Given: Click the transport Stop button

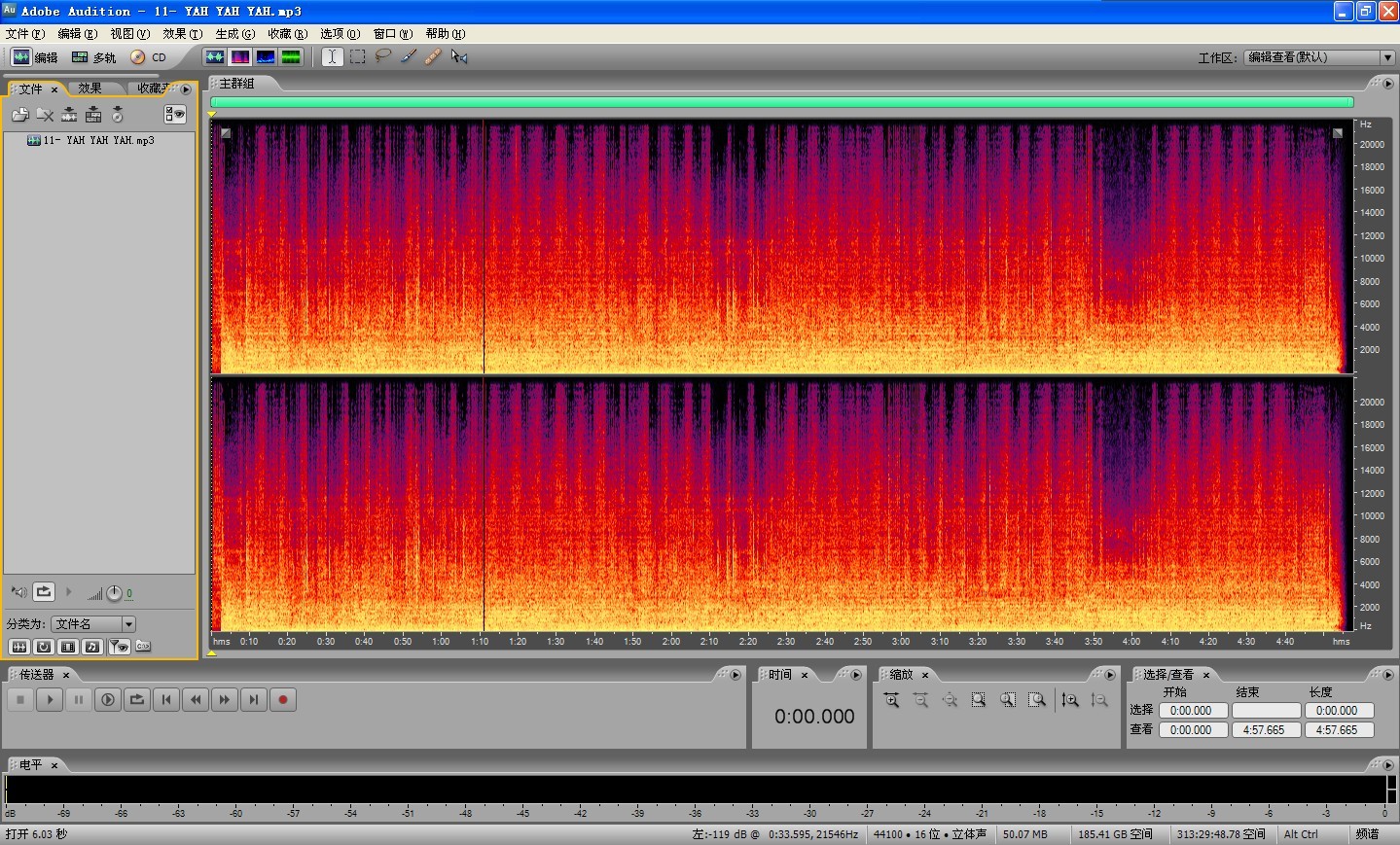Looking at the screenshot, I should point(20,699).
